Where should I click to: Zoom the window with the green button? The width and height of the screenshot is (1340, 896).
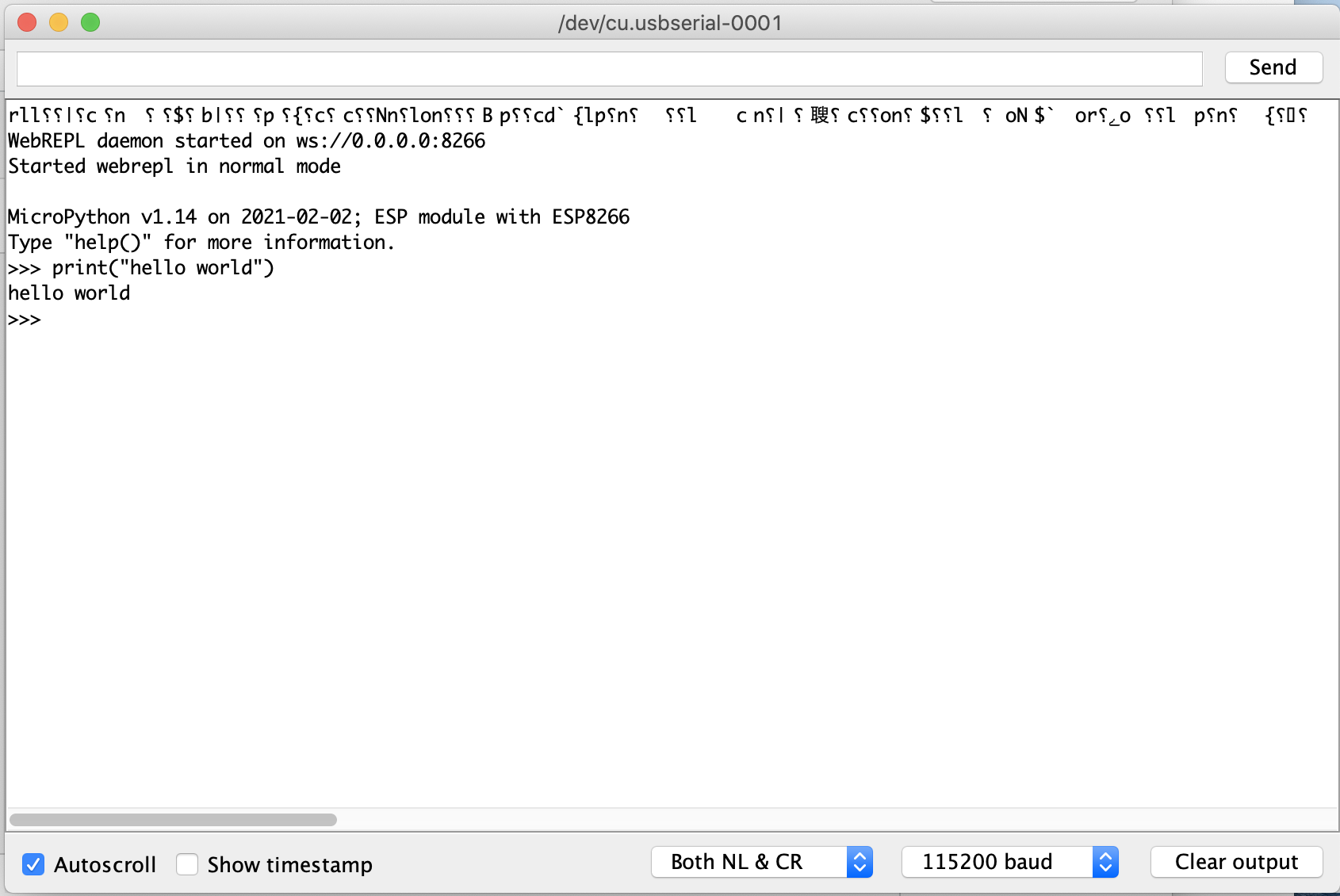coord(90,22)
